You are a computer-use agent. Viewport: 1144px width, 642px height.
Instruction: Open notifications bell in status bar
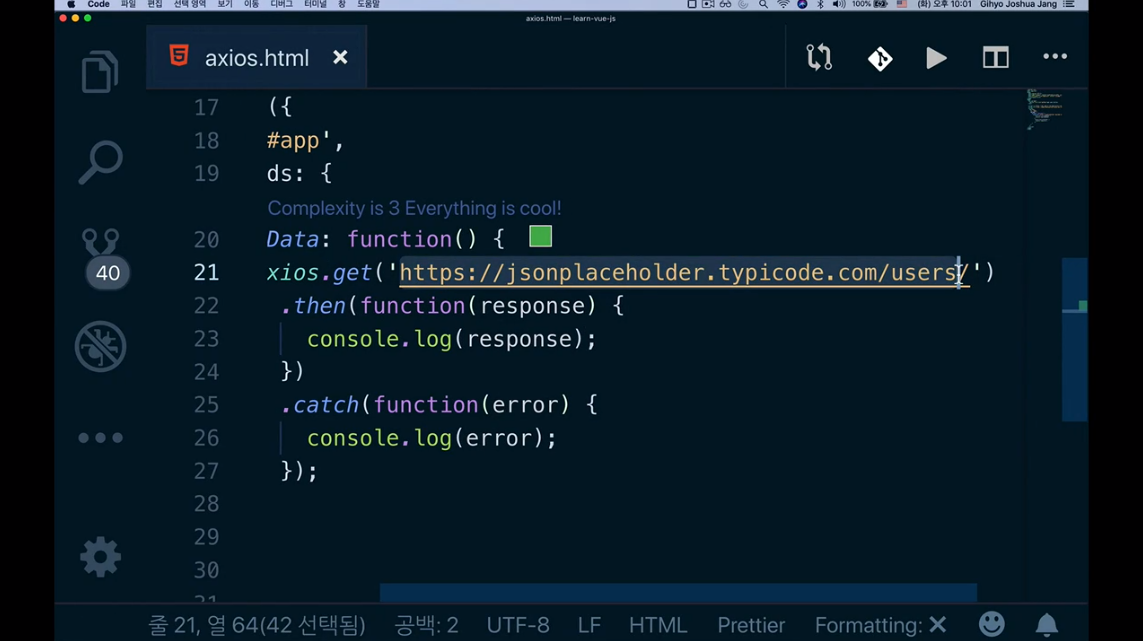[x=1046, y=625]
